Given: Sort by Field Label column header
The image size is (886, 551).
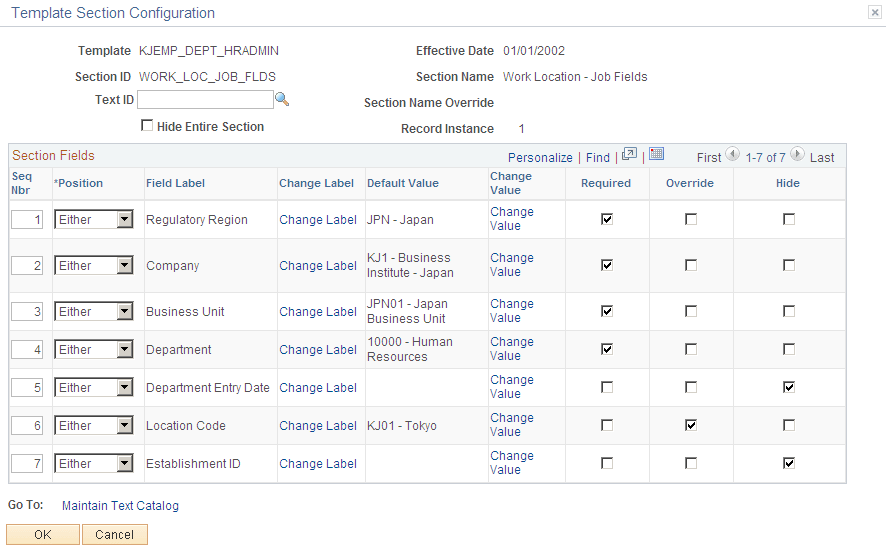Looking at the screenshot, I should [175, 183].
